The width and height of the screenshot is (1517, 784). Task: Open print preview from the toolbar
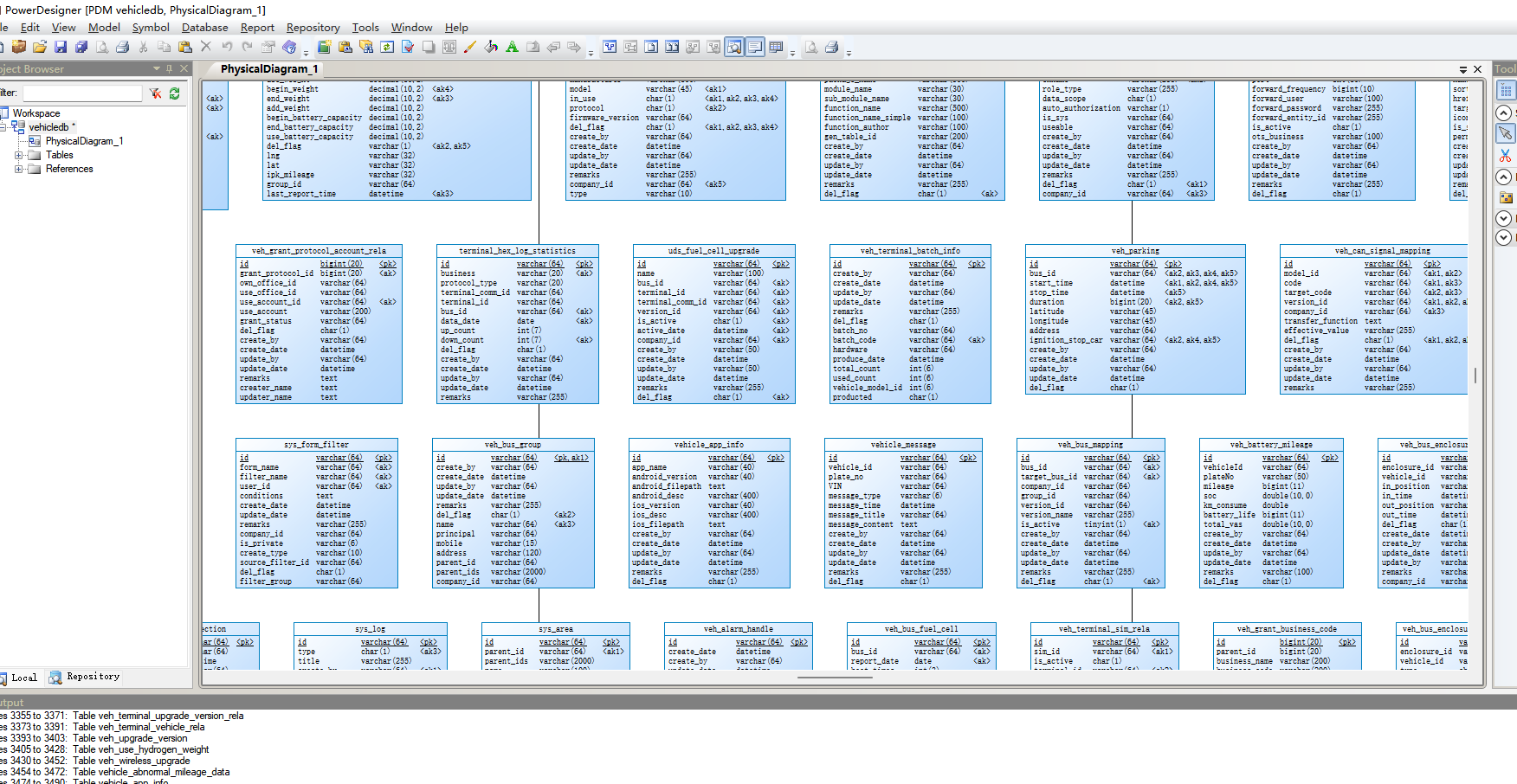tap(101, 47)
